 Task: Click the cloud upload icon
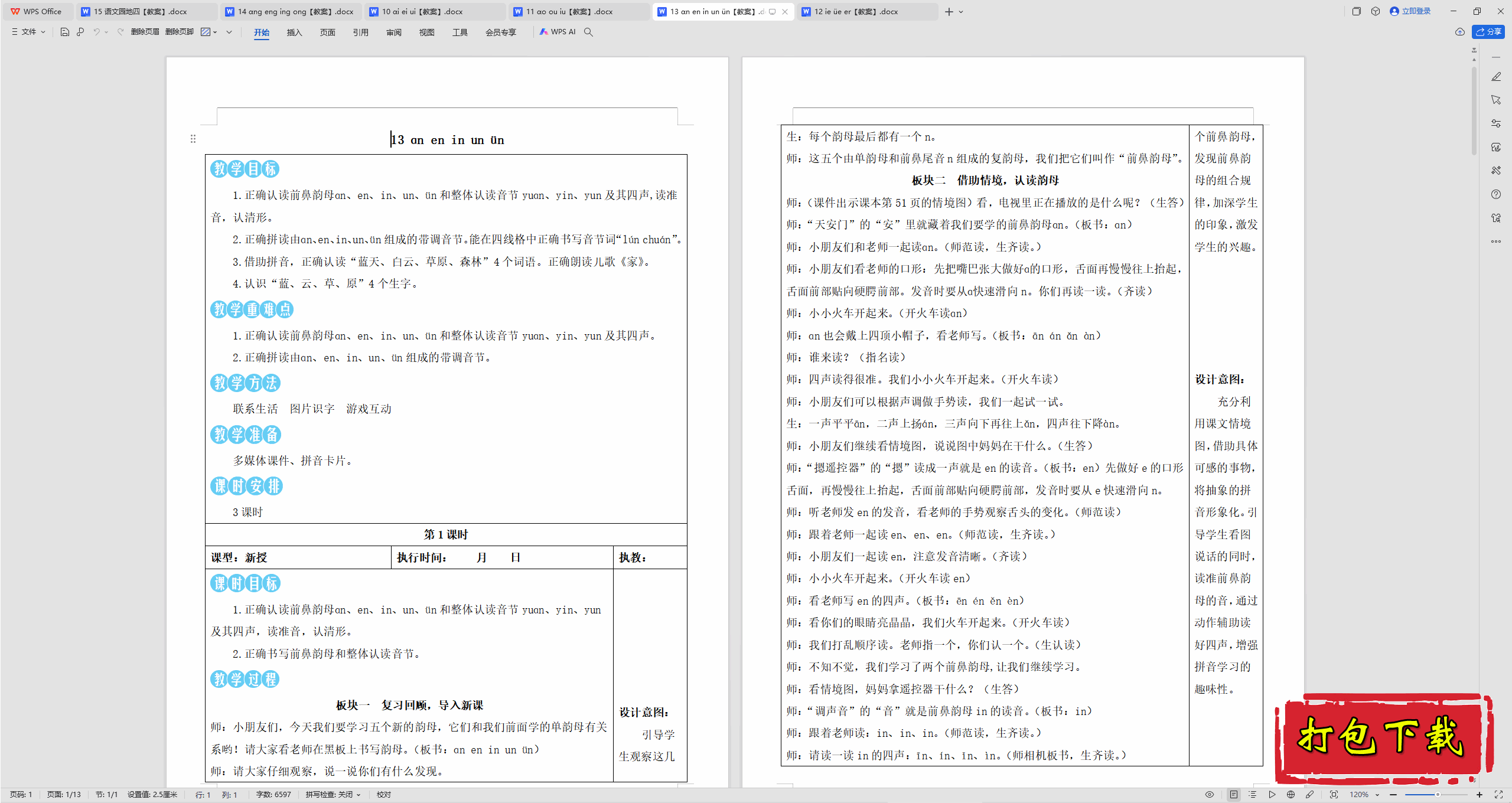(1460, 32)
